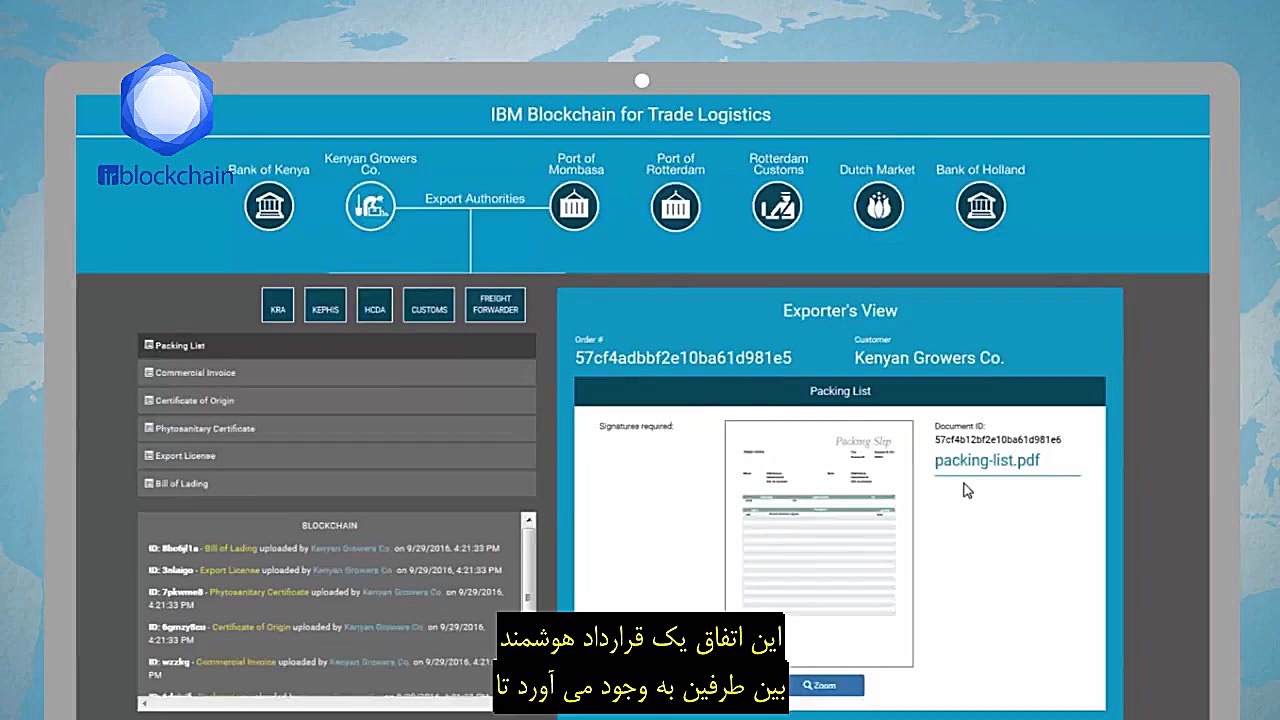
Task: Click the Bill of Lading row icon
Action: pyautogui.click(x=149, y=483)
